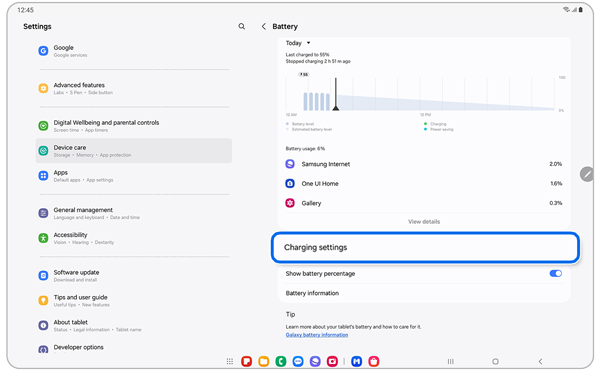Launch Galaxy Store bag app in taskbar

point(374,361)
